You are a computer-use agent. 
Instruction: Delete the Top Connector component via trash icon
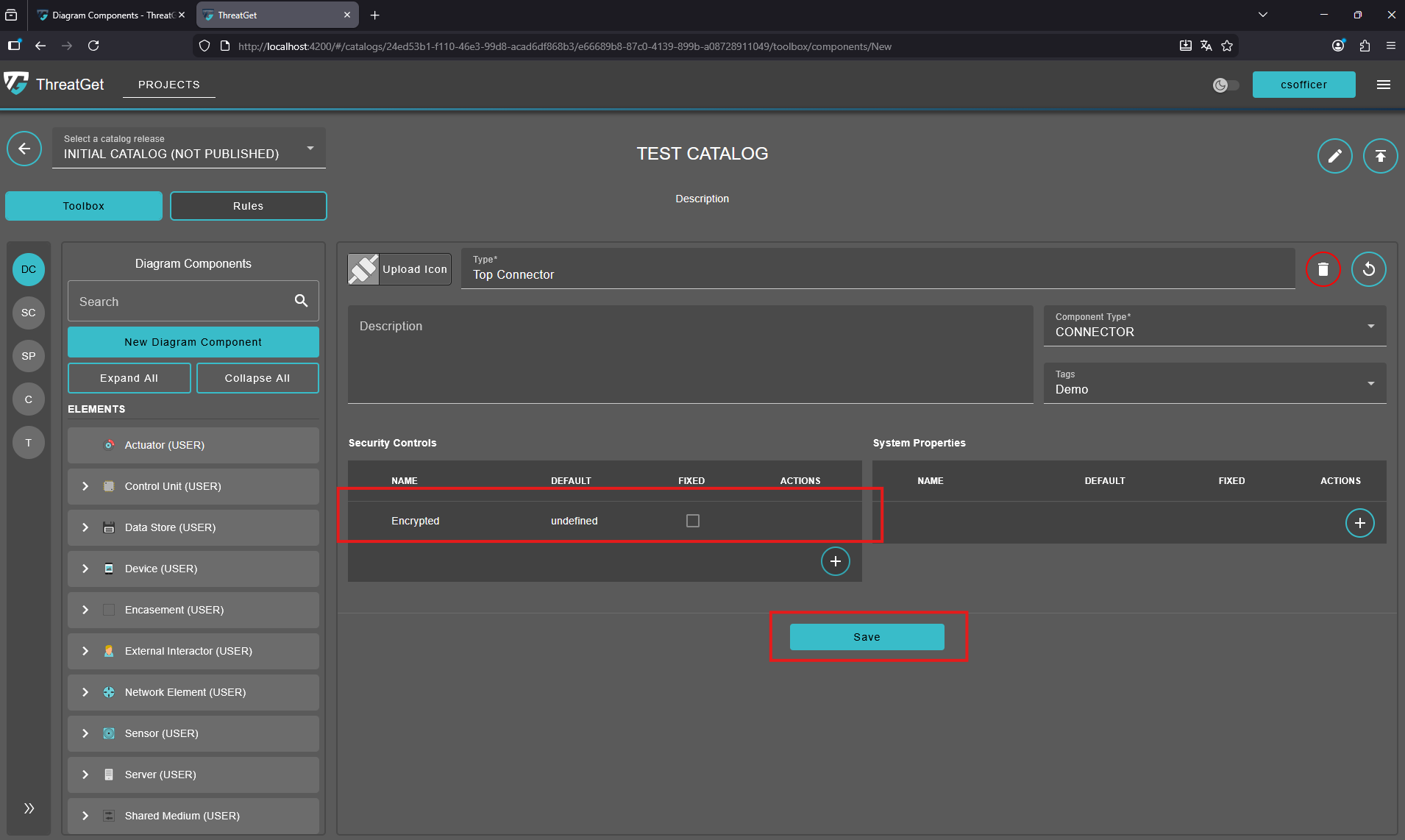pyautogui.click(x=1322, y=269)
